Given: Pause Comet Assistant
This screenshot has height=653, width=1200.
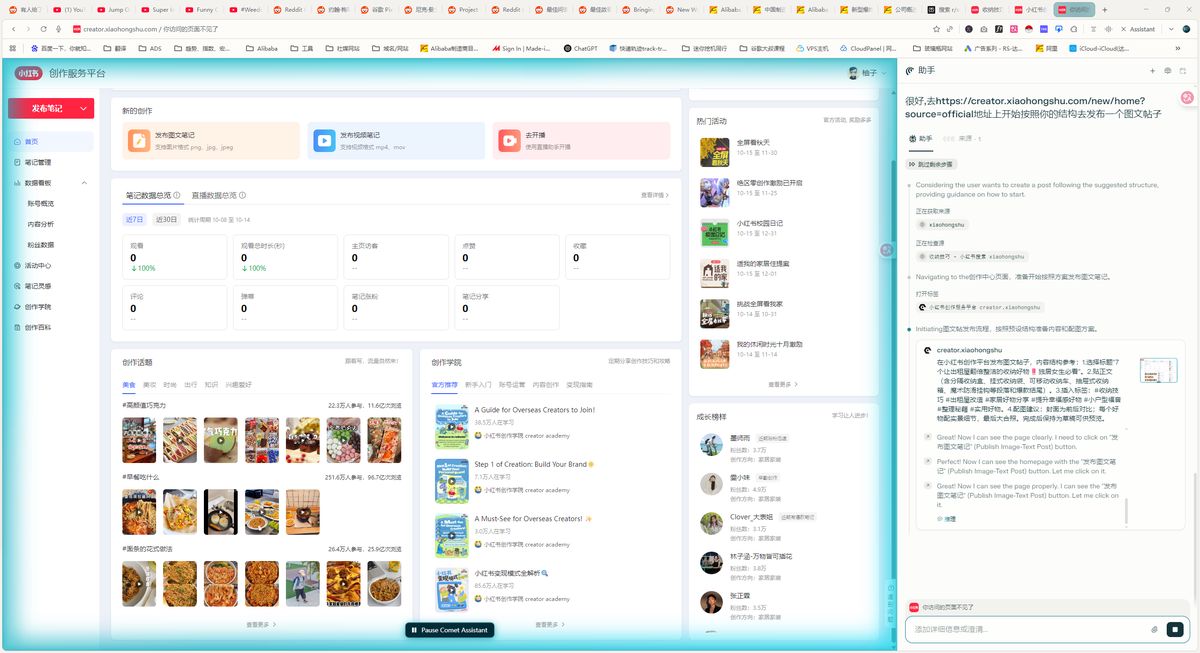Looking at the screenshot, I should (449, 630).
